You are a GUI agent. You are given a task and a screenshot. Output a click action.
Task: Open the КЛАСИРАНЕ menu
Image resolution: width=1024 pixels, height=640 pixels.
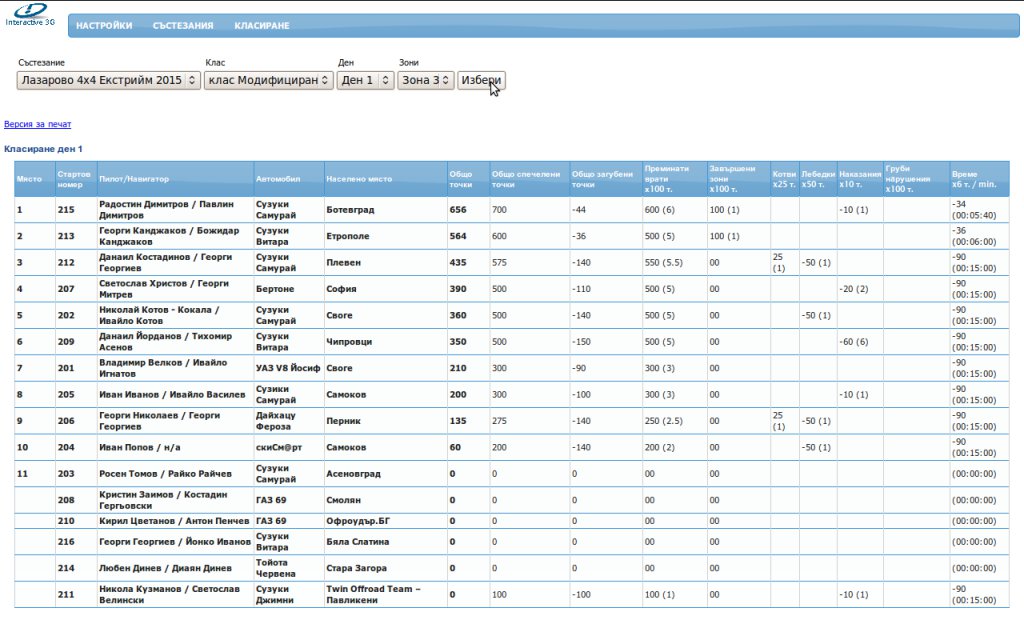pos(262,26)
